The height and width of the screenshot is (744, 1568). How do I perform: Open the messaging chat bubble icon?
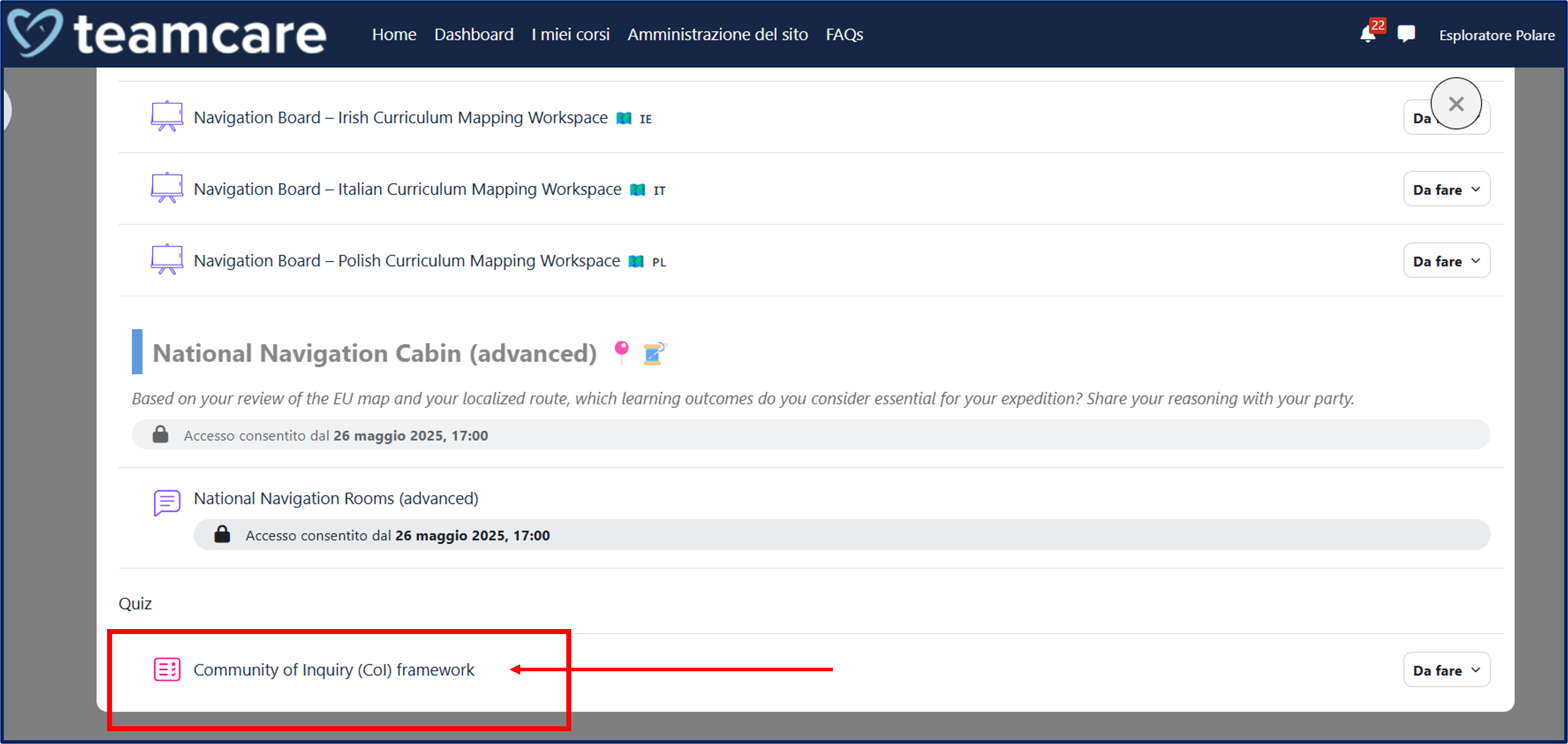(x=1406, y=34)
